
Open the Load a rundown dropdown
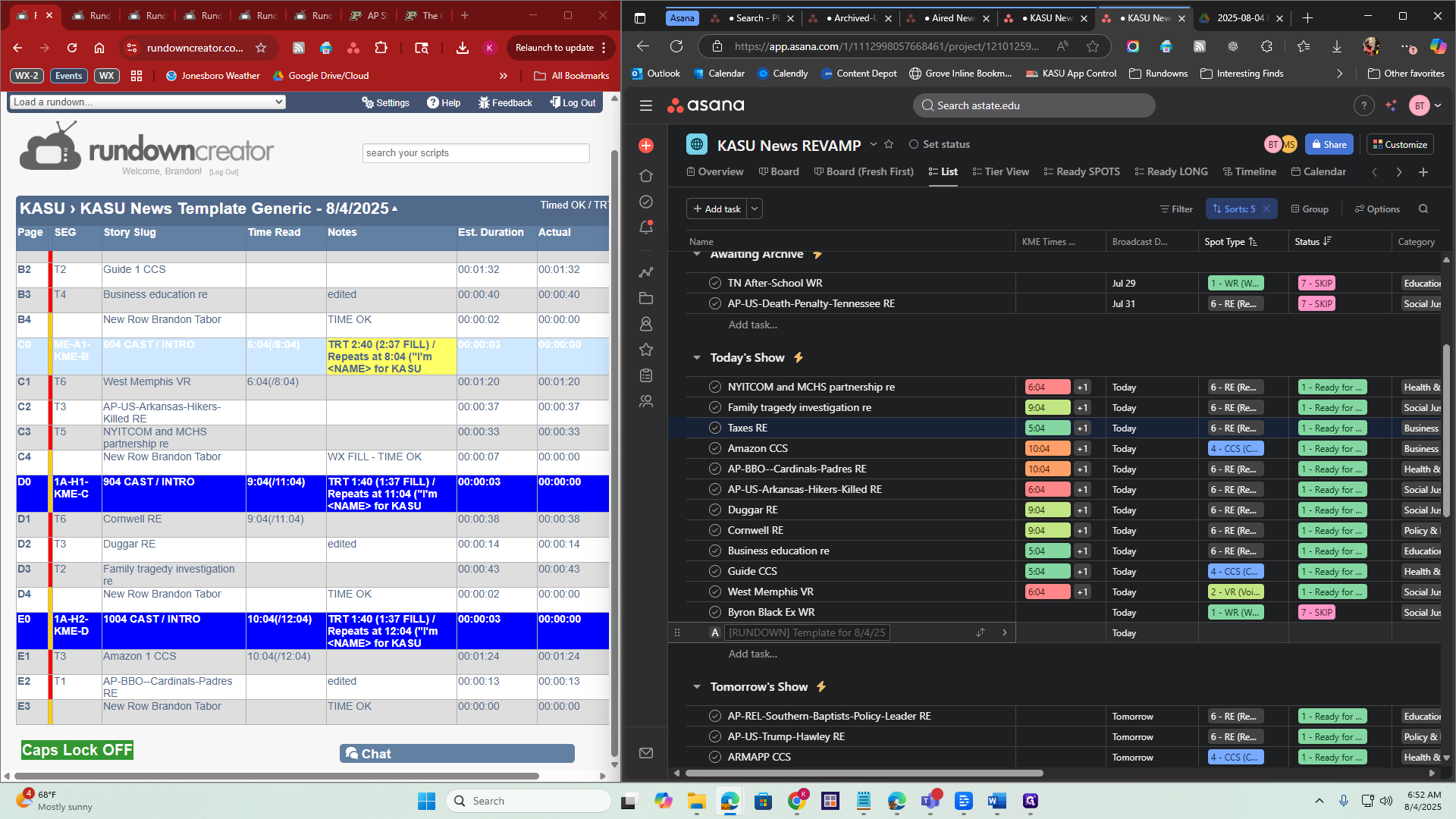point(148,102)
